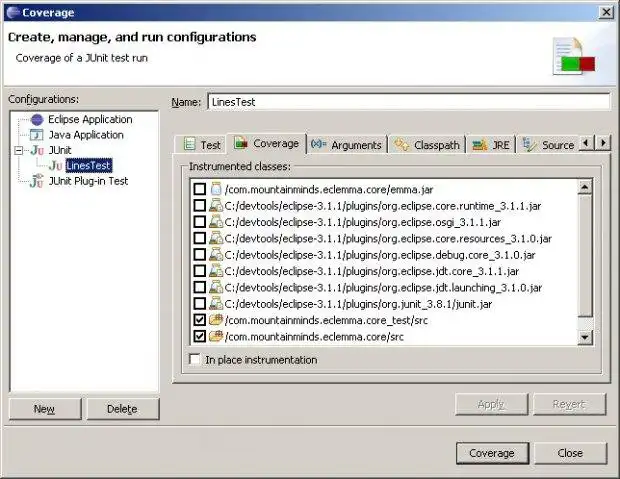Click the Coverage tab icon

(x=240, y=143)
